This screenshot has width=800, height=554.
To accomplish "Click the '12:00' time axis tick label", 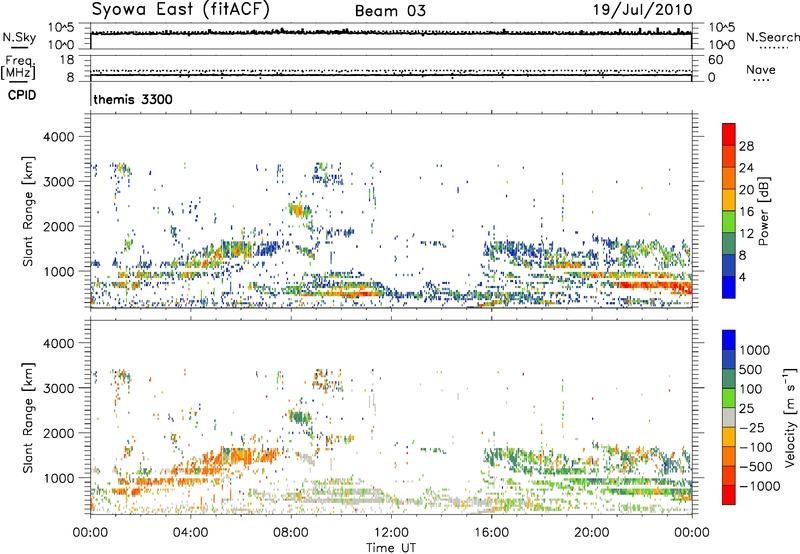I will tap(391, 533).
